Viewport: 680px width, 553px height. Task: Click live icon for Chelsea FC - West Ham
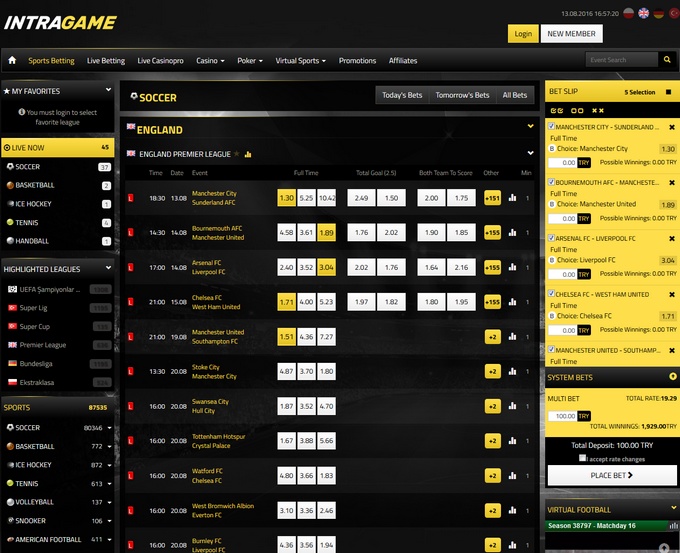(x=131, y=302)
